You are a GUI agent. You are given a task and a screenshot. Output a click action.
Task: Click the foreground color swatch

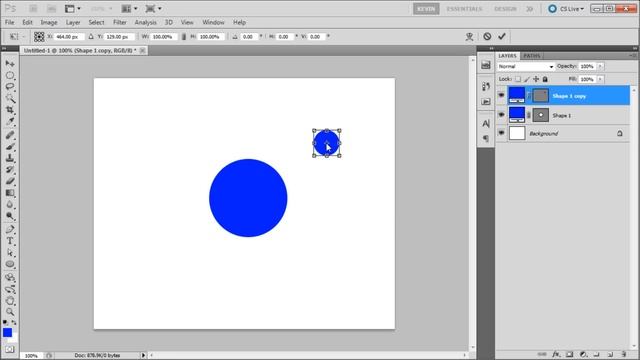point(7,333)
